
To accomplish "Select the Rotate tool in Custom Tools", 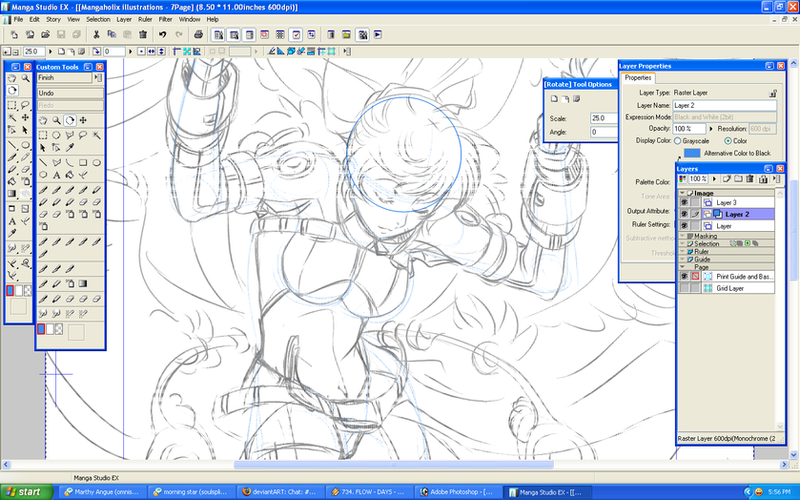I will tap(70, 120).
